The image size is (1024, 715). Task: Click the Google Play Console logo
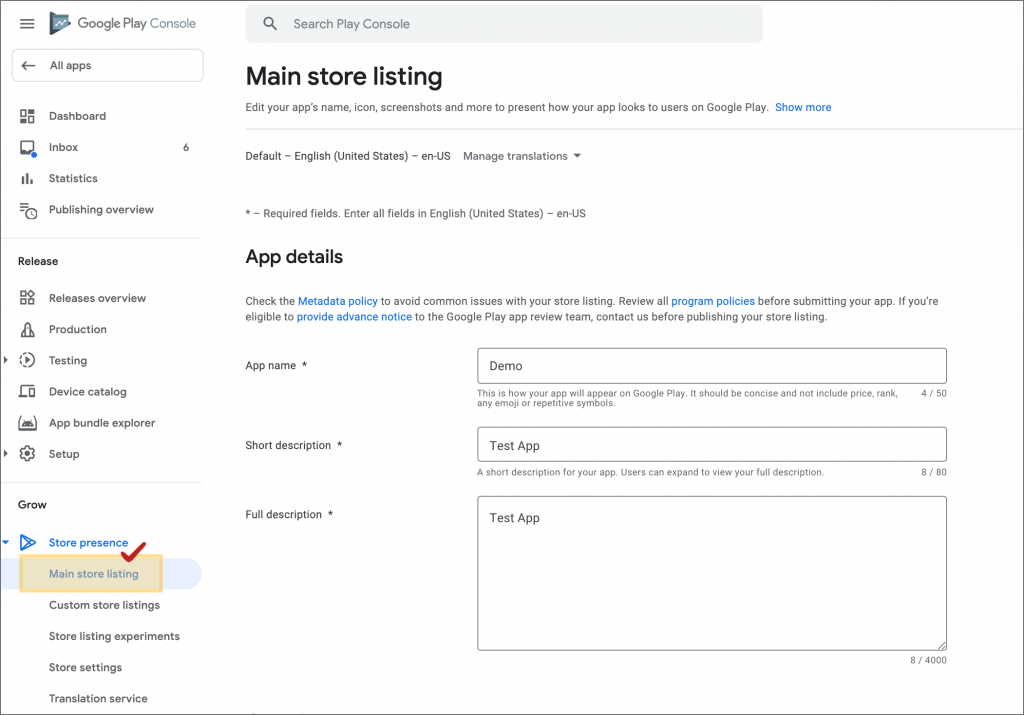tap(122, 23)
